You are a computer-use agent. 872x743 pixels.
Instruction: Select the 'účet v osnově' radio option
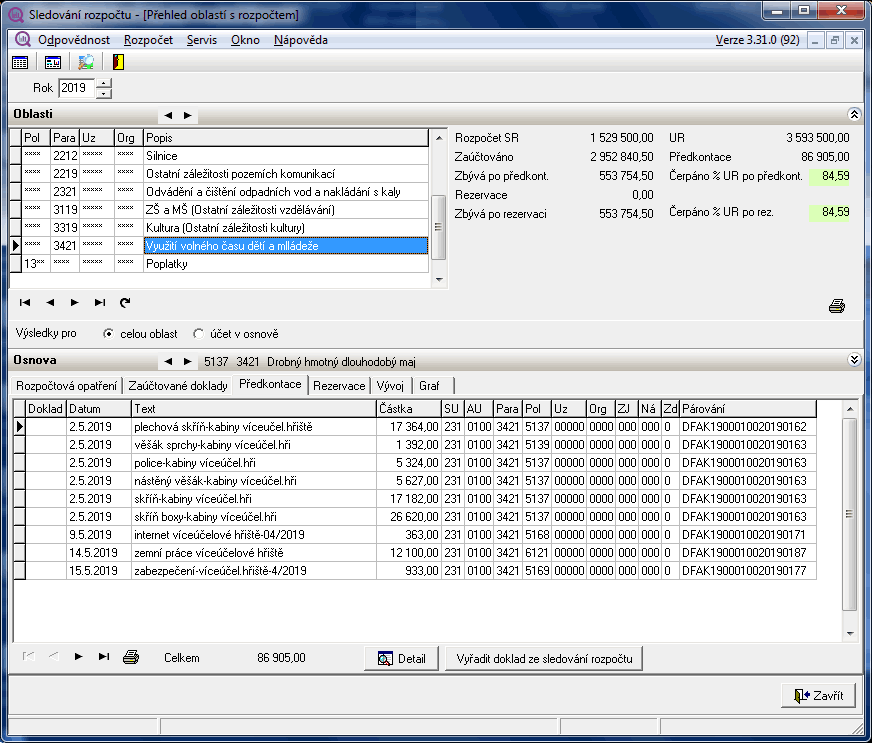pyautogui.click(x=198, y=333)
